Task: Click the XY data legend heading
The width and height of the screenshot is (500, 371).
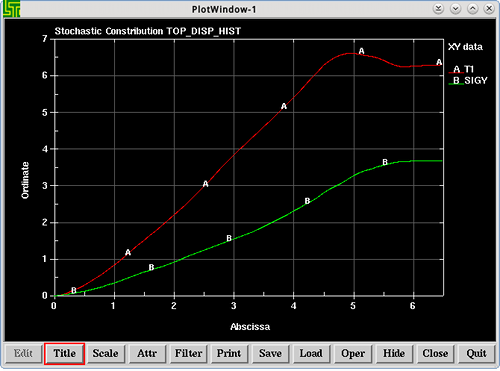Action: (465, 47)
